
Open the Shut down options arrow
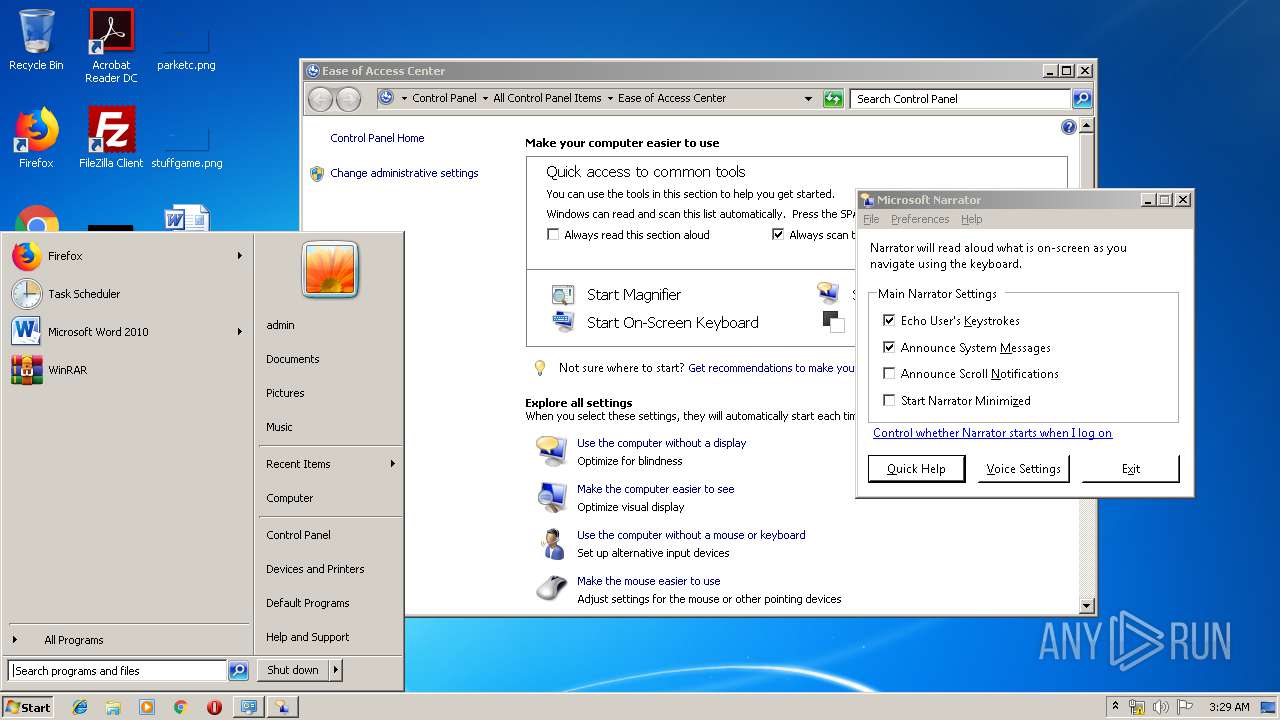[x=335, y=670]
